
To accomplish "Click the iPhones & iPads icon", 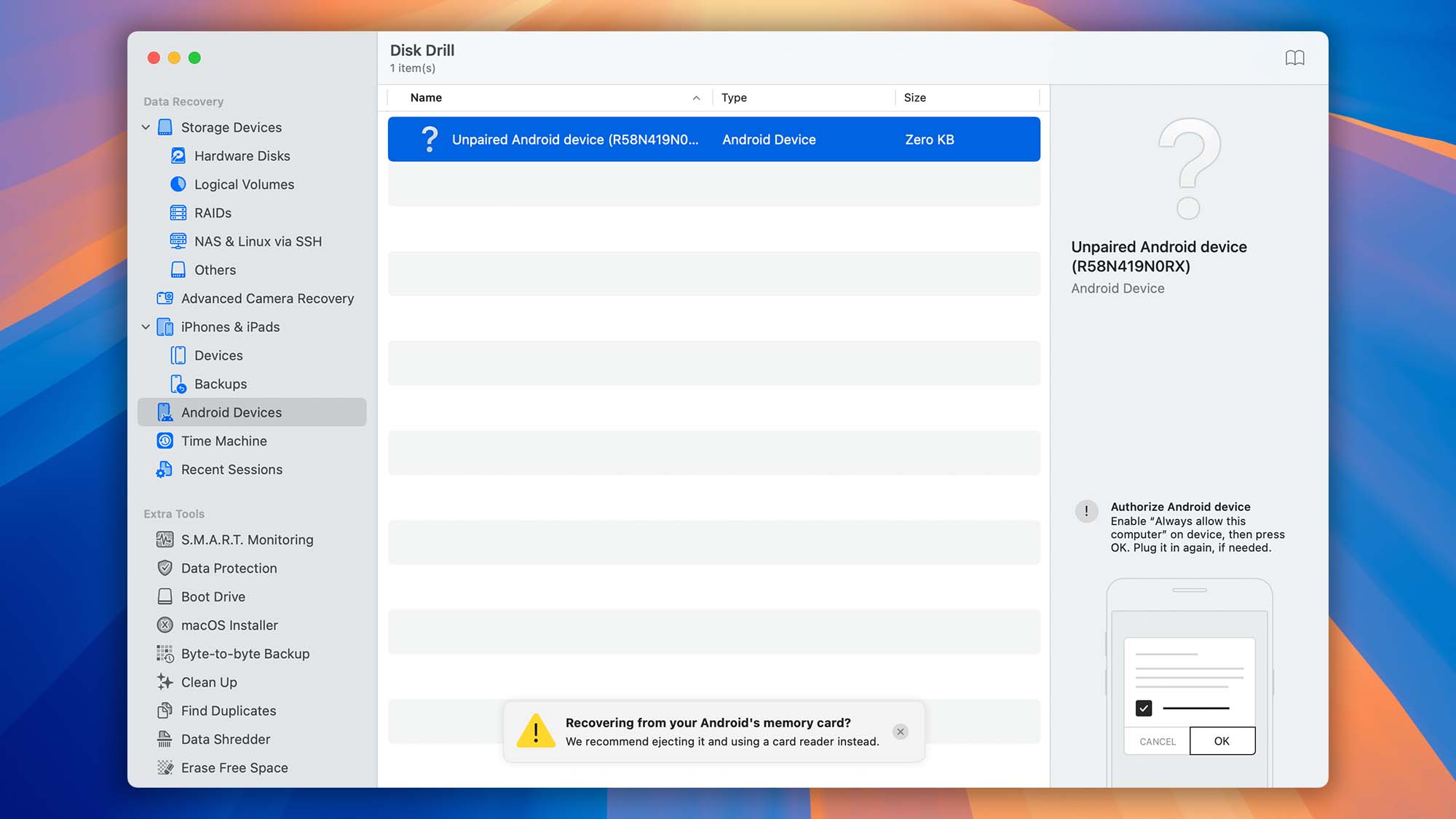I will (165, 327).
